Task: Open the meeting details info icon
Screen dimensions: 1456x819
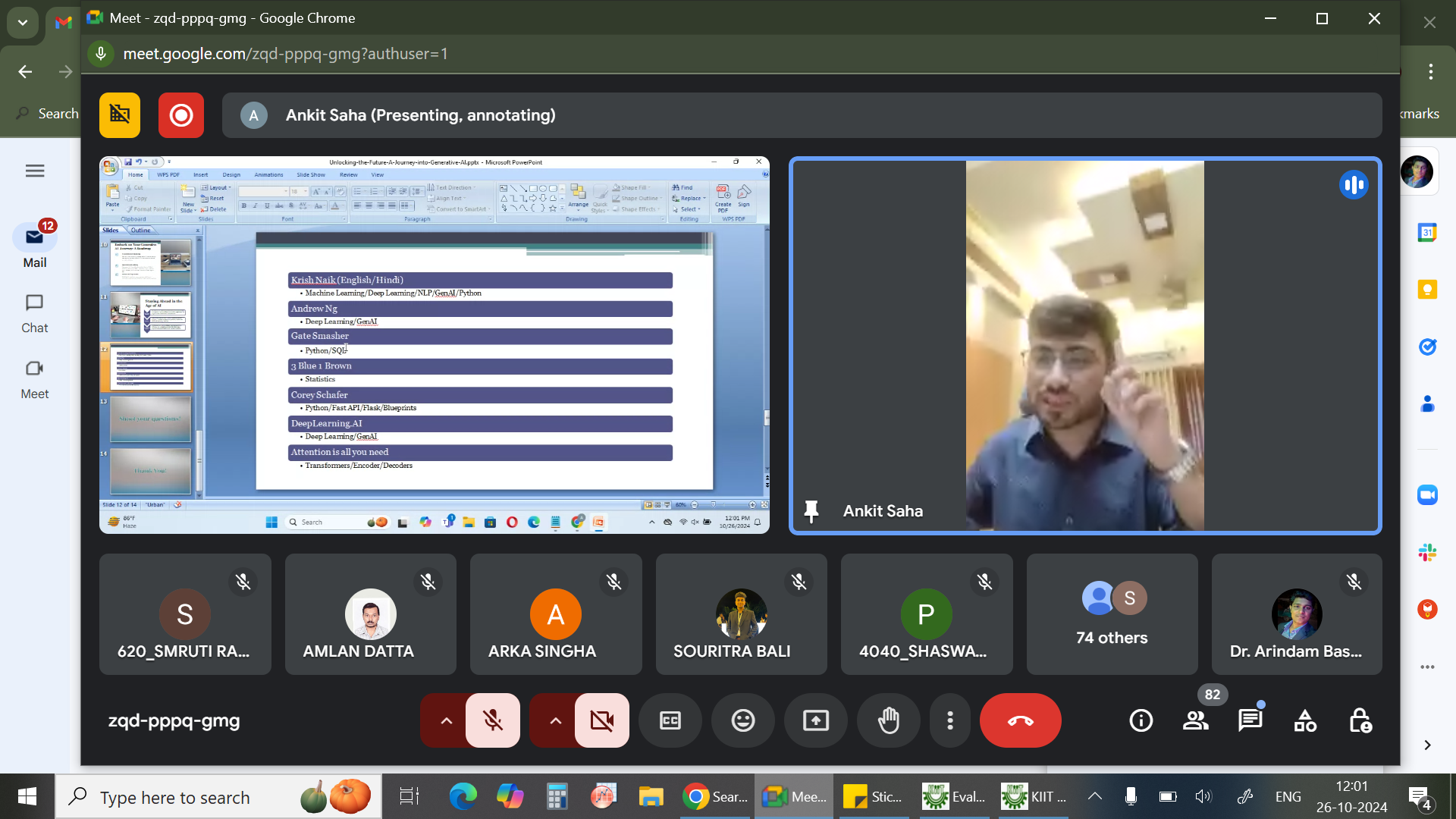Action: click(1141, 720)
